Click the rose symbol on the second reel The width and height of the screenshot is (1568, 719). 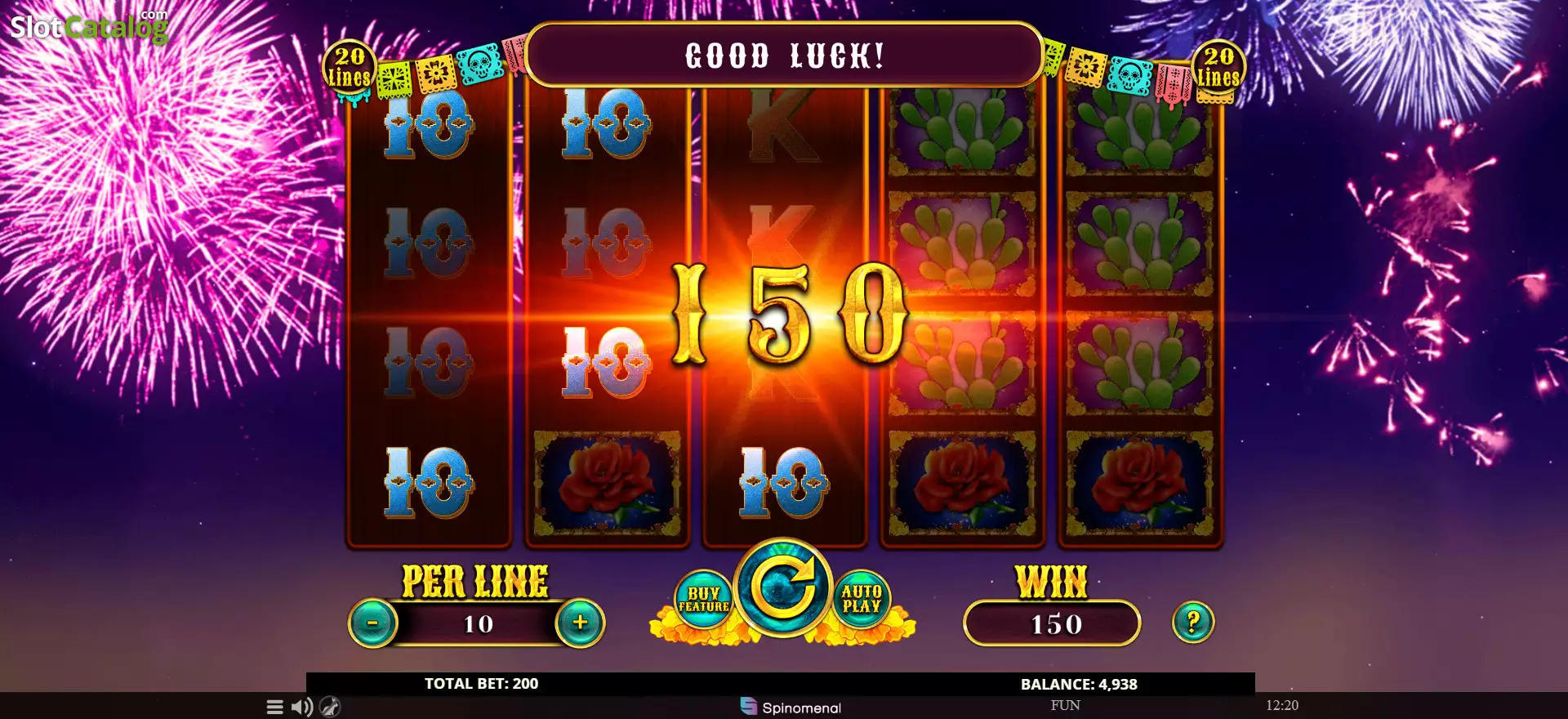606,484
